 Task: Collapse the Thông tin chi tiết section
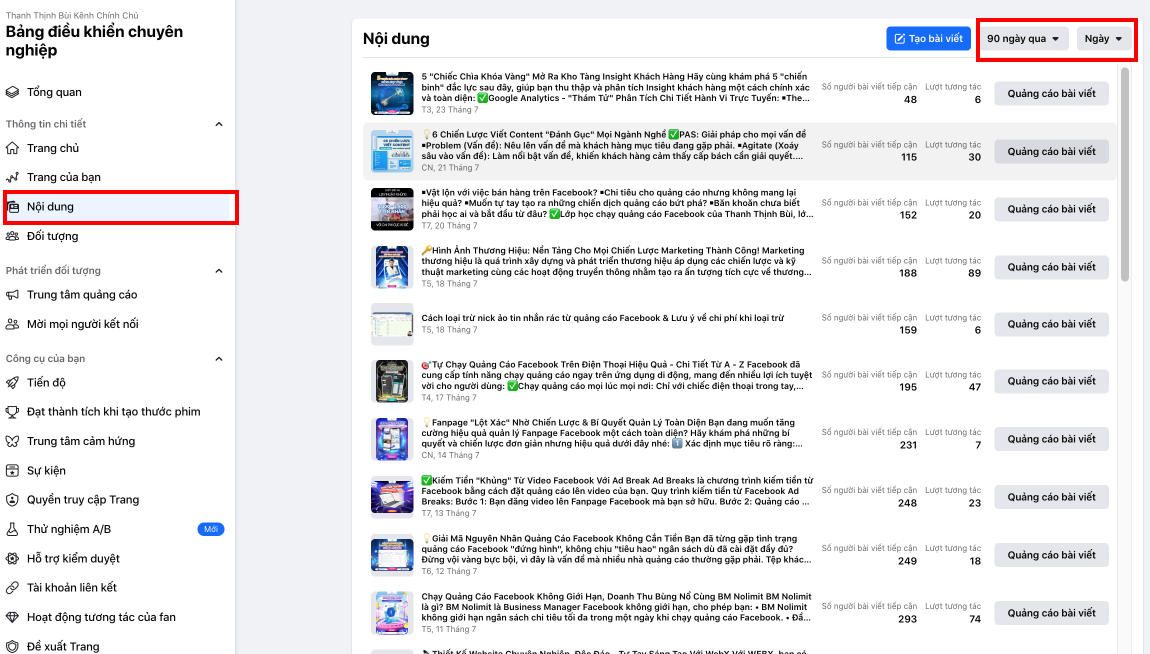tap(219, 124)
